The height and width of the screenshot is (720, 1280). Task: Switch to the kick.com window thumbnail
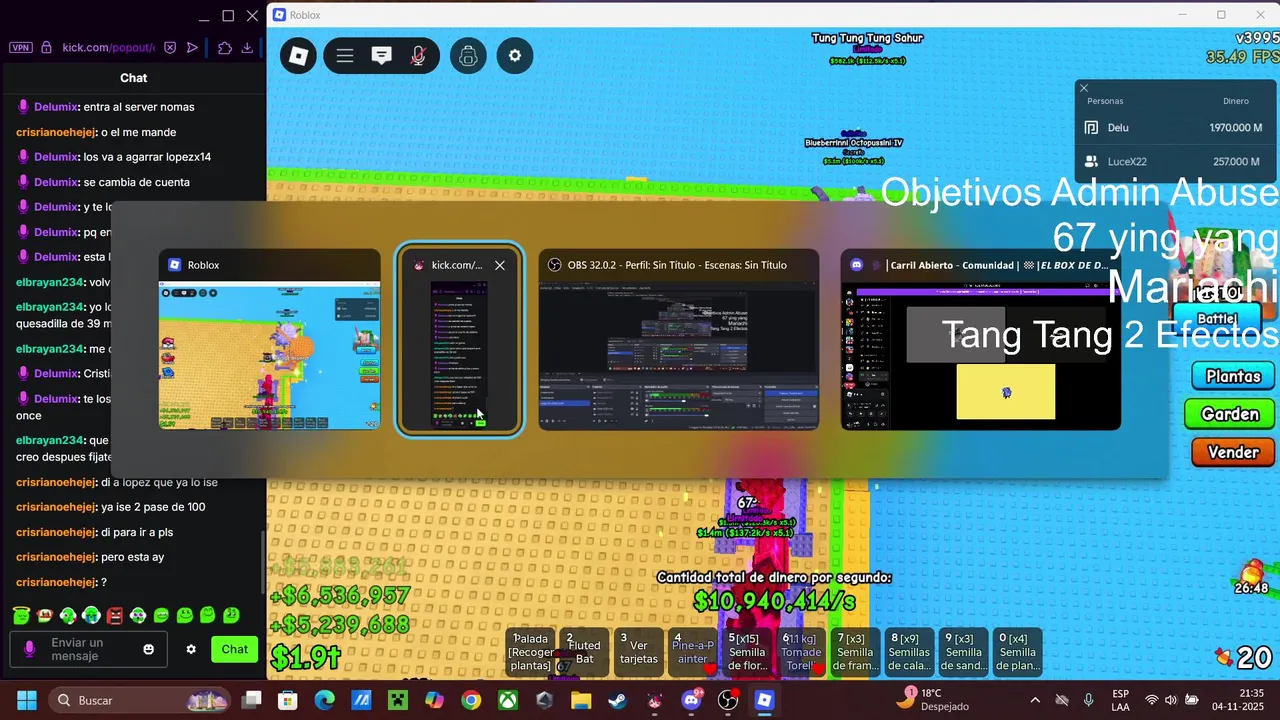[x=459, y=340]
